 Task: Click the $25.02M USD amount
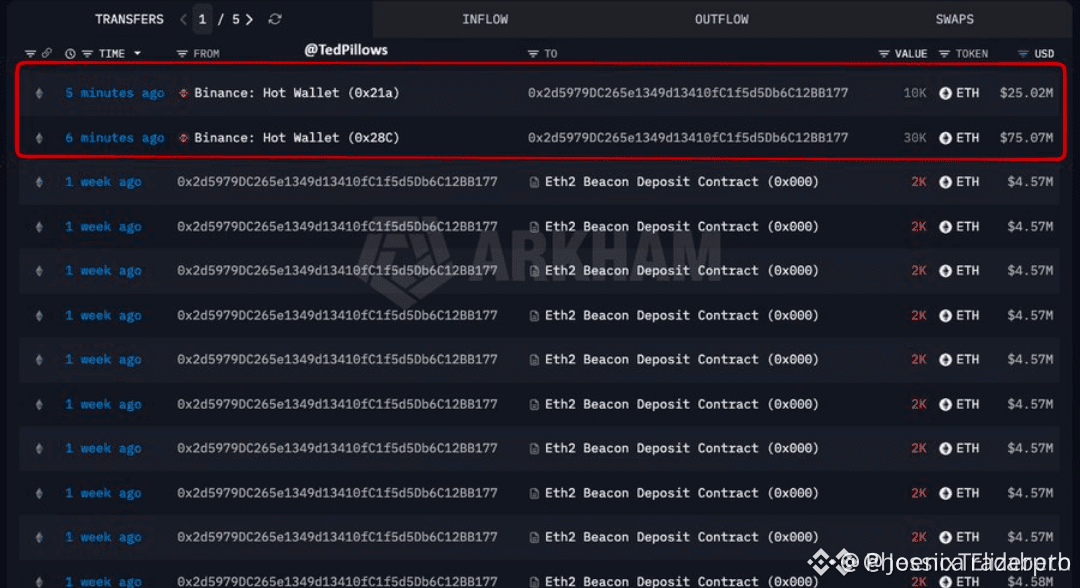pos(1026,93)
